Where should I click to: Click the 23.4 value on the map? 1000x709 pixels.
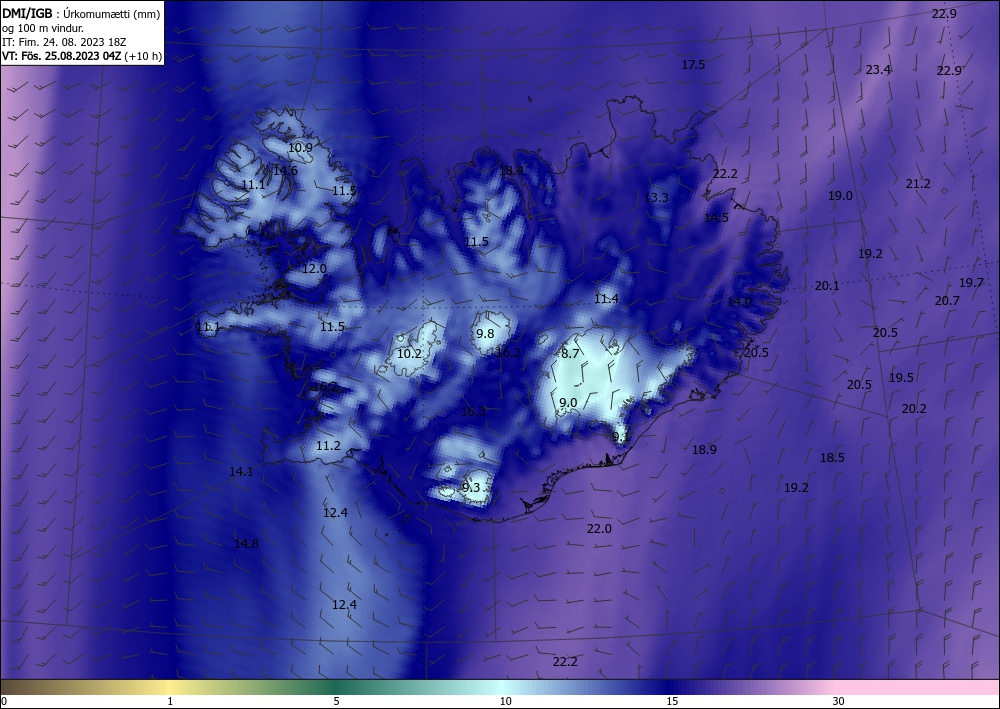pyautogui.click(x=878, y=69)
